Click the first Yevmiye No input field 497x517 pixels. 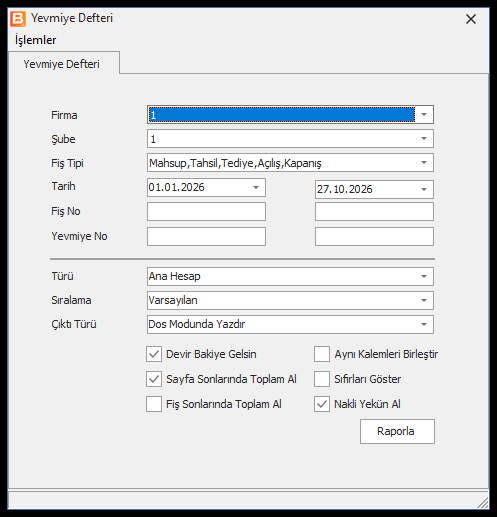pos(206,236)
